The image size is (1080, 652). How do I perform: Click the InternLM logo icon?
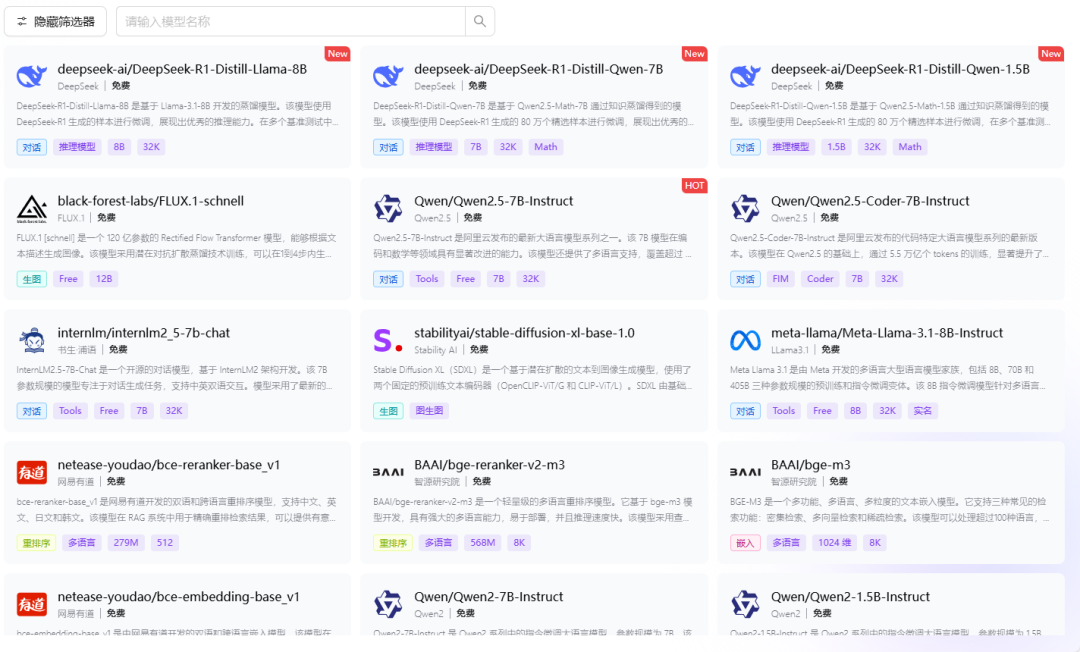(x=32, y=340)
